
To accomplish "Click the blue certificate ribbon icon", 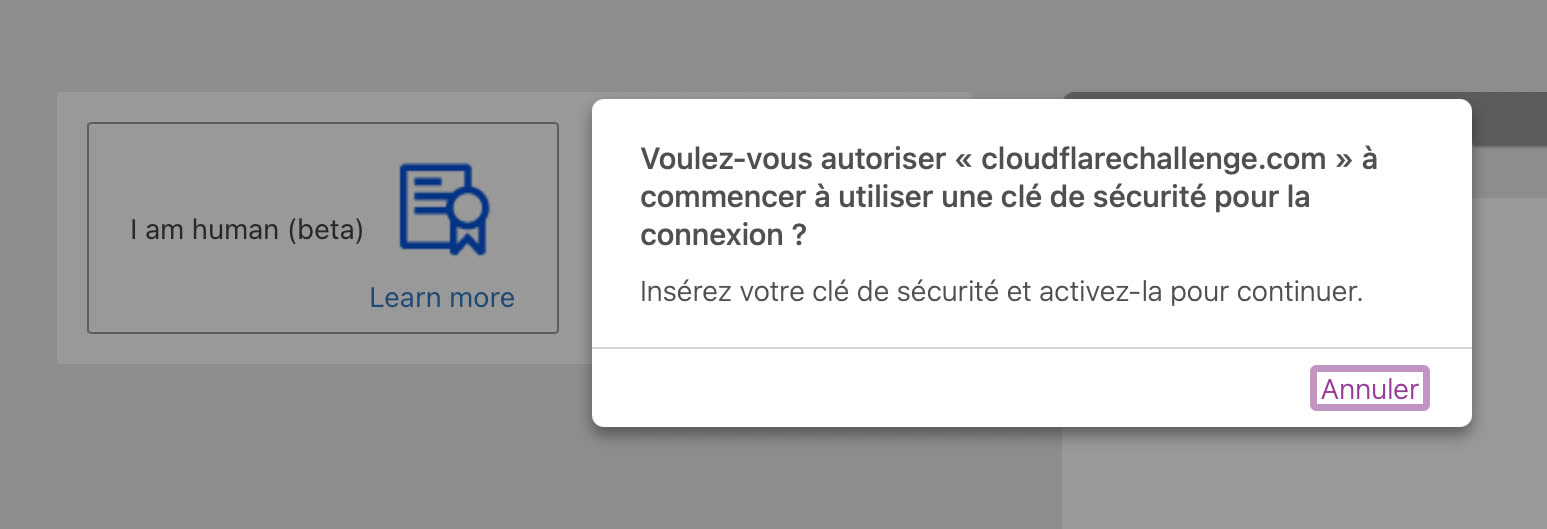I will [x=443, y=209].
